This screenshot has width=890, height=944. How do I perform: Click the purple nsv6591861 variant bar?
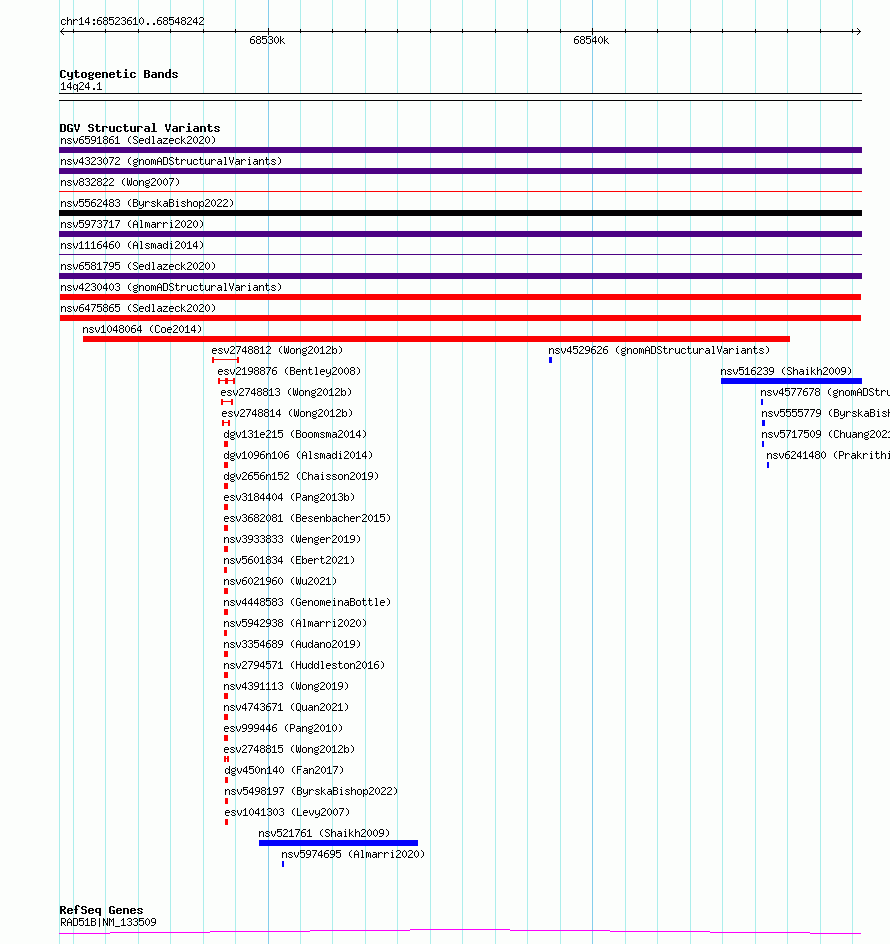pos(460,150)
